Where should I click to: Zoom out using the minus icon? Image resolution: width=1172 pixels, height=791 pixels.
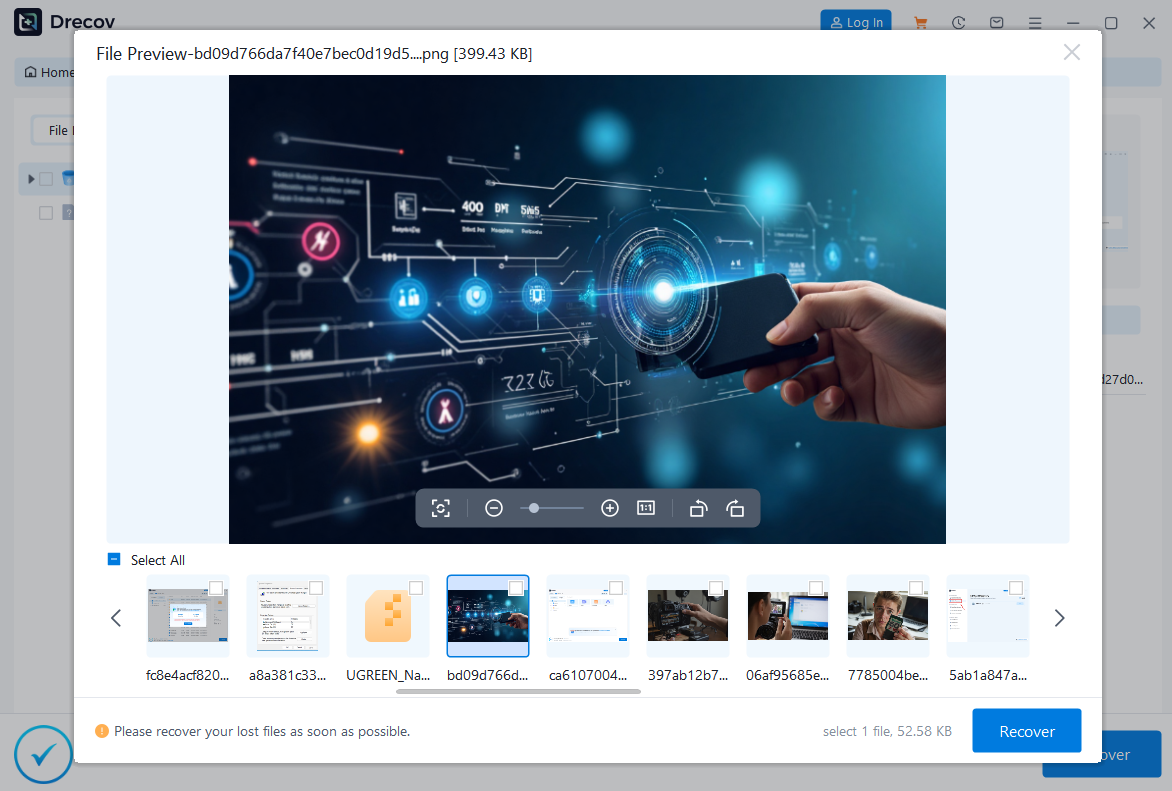[x=494, y=508]
